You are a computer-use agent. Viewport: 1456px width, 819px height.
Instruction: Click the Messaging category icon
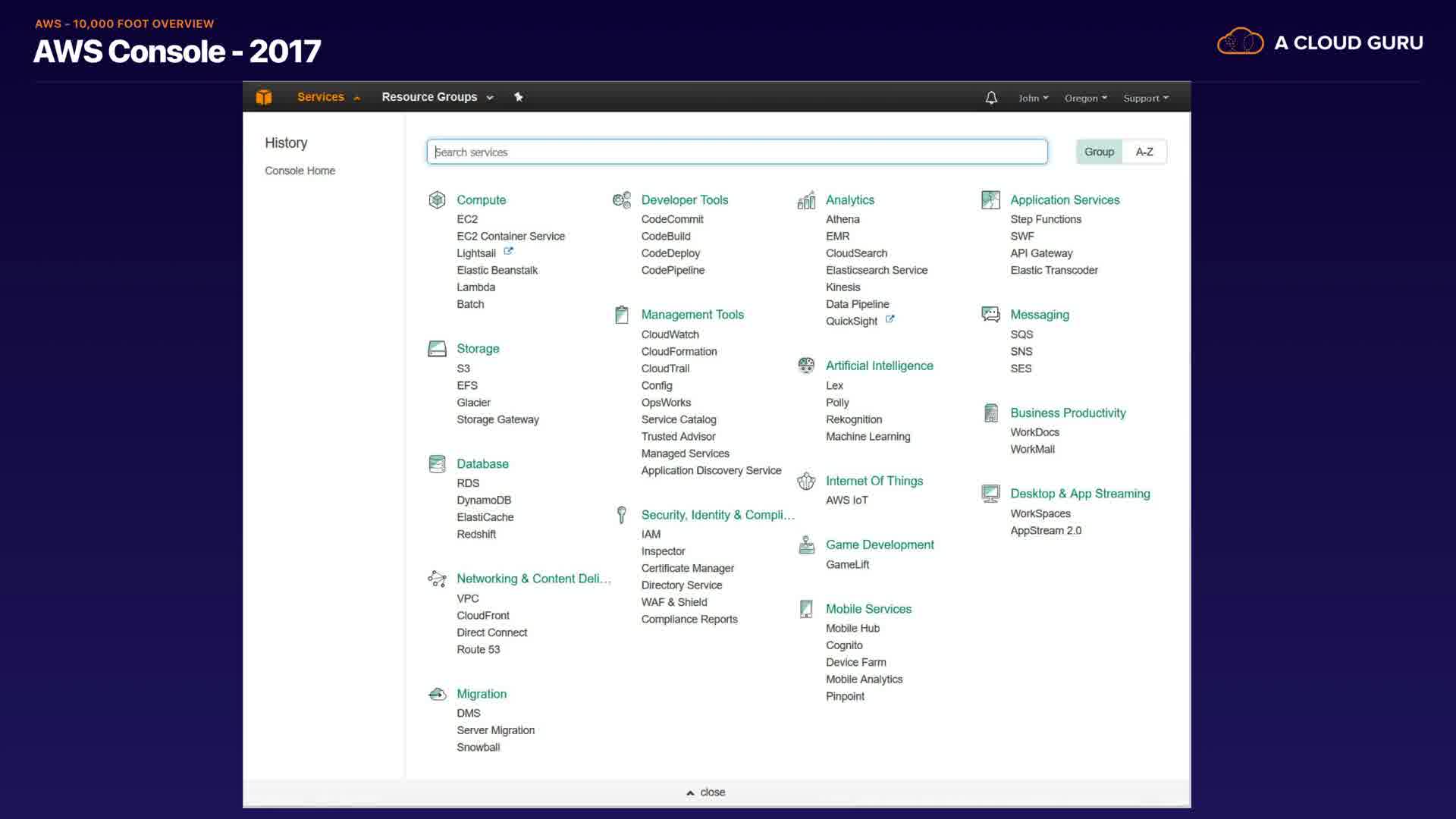coord(990,314)
